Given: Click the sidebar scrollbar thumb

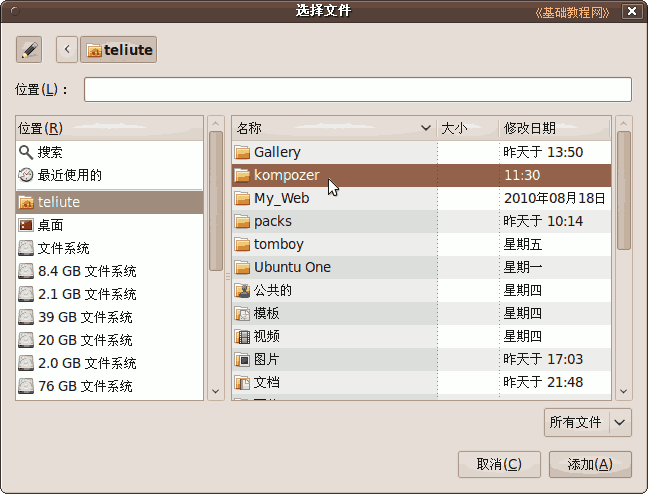Looking at the screenshot, I should point(215,201).
